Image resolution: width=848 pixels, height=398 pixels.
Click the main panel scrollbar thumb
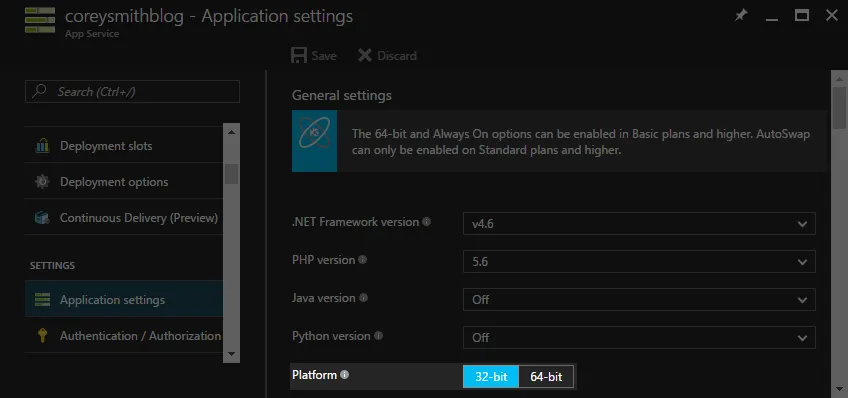(839, 108)
